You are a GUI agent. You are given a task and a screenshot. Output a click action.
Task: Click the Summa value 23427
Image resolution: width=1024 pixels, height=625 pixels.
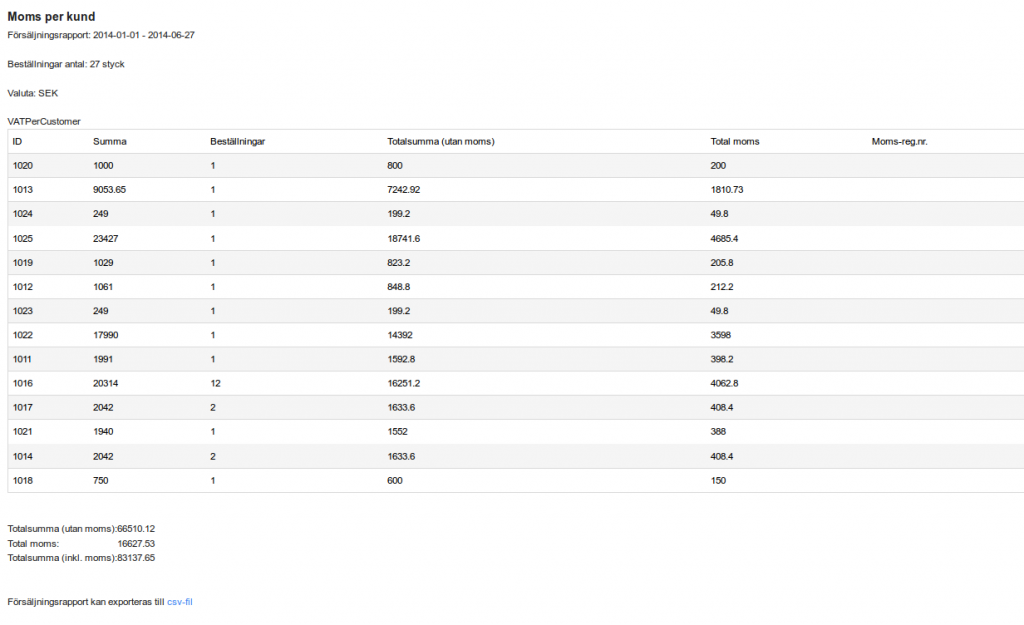pos(106,239)
